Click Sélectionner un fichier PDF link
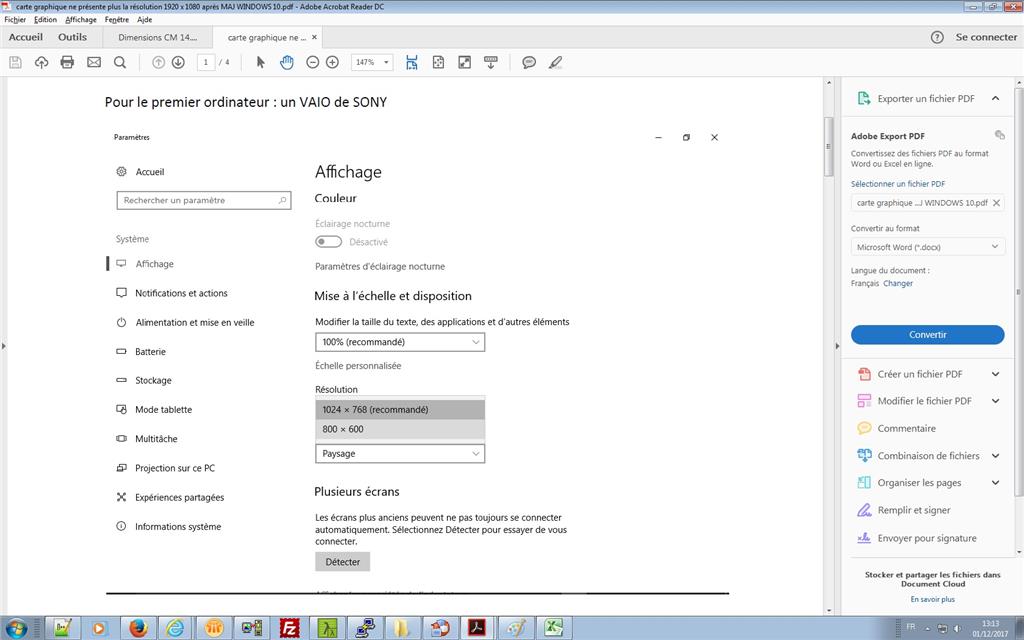The image size is (1024, 640). coord(898,184)
